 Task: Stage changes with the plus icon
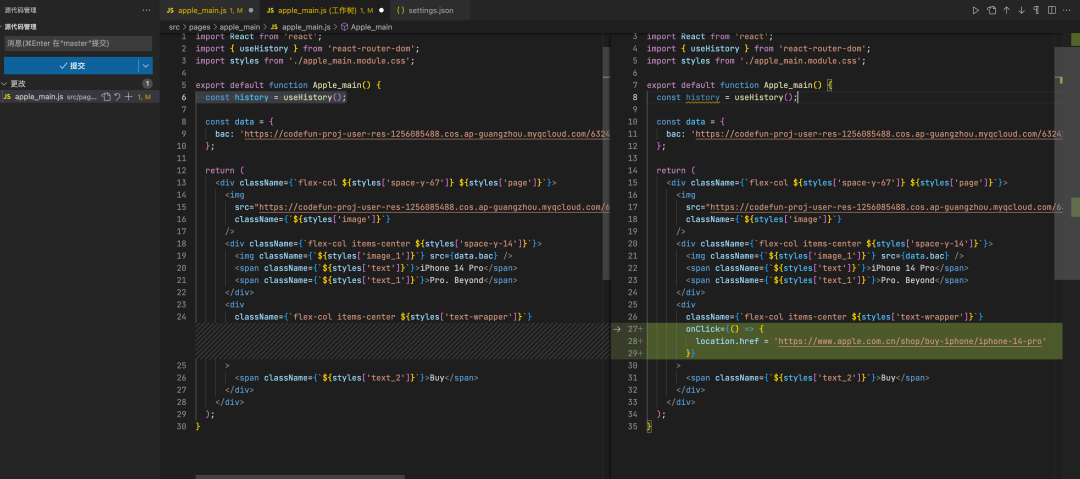pyautogui.click(x=128, y=97)
